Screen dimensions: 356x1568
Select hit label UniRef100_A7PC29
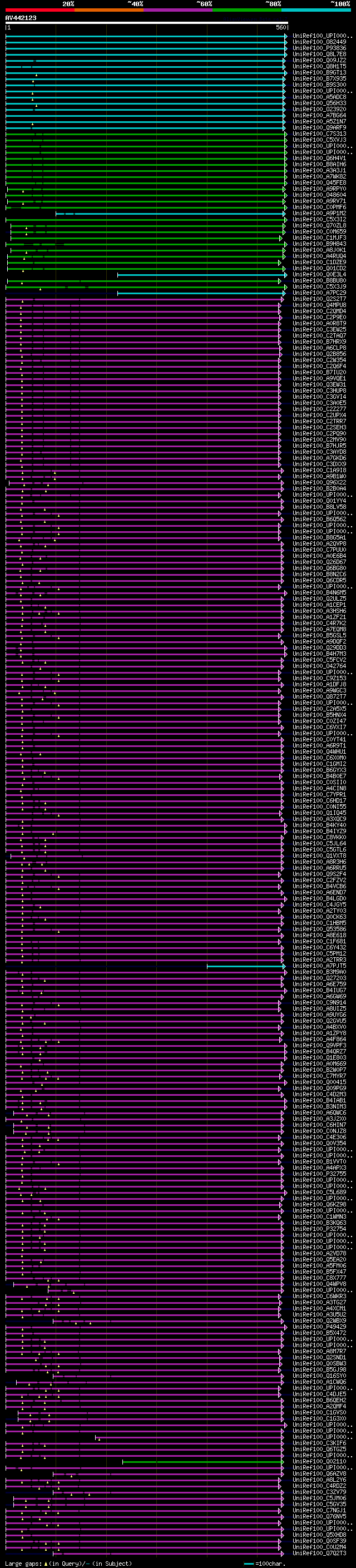(x=319, y=293)
